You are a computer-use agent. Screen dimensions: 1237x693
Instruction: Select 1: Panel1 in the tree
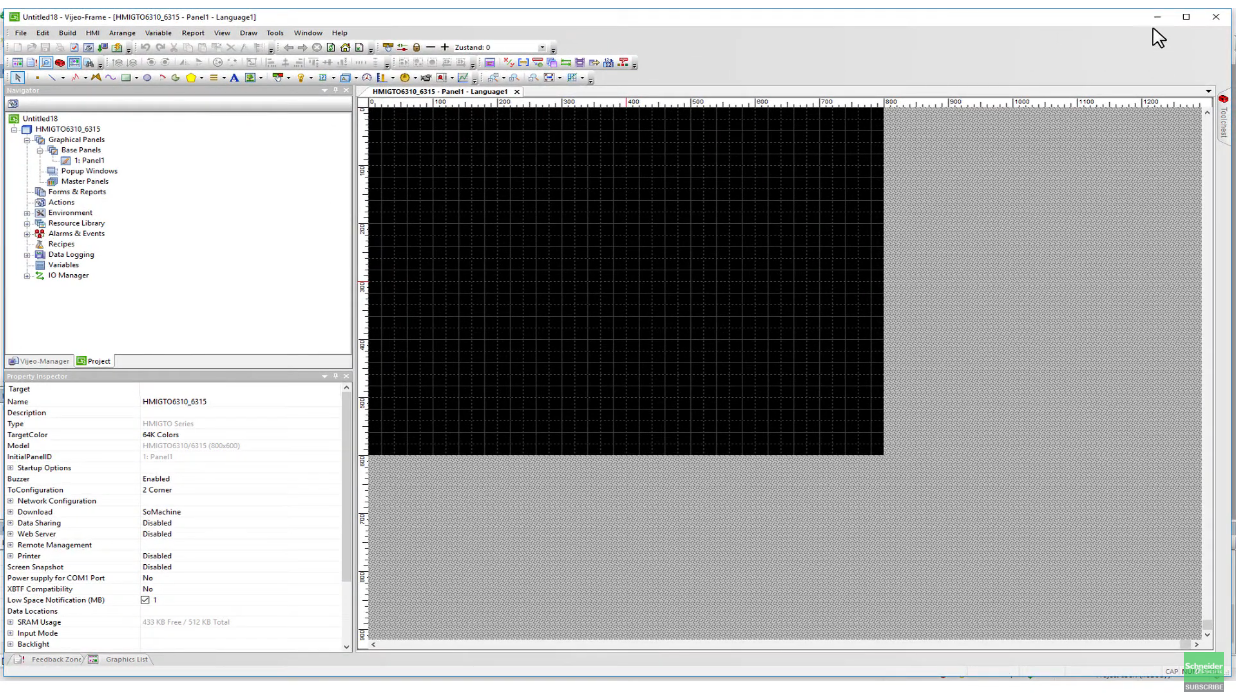tap(89, 160)
